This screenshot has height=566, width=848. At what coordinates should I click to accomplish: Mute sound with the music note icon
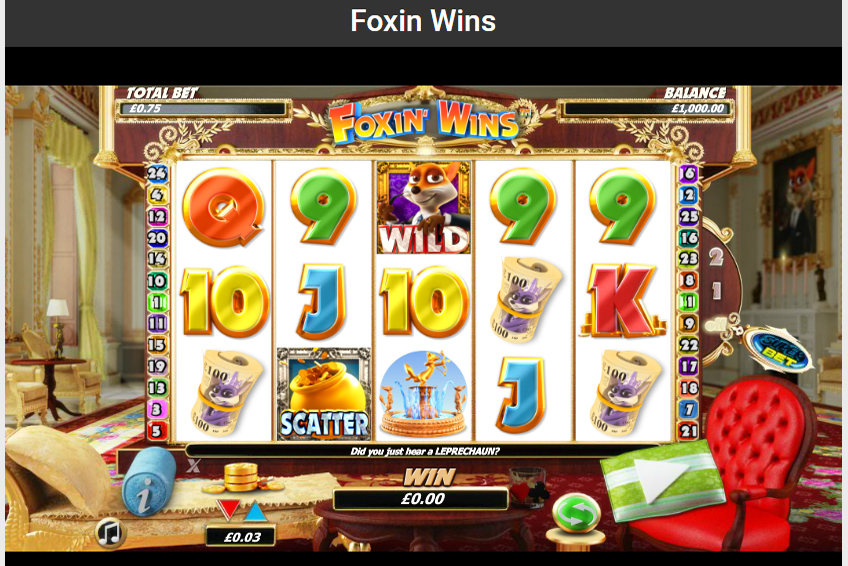pos(110,533)
